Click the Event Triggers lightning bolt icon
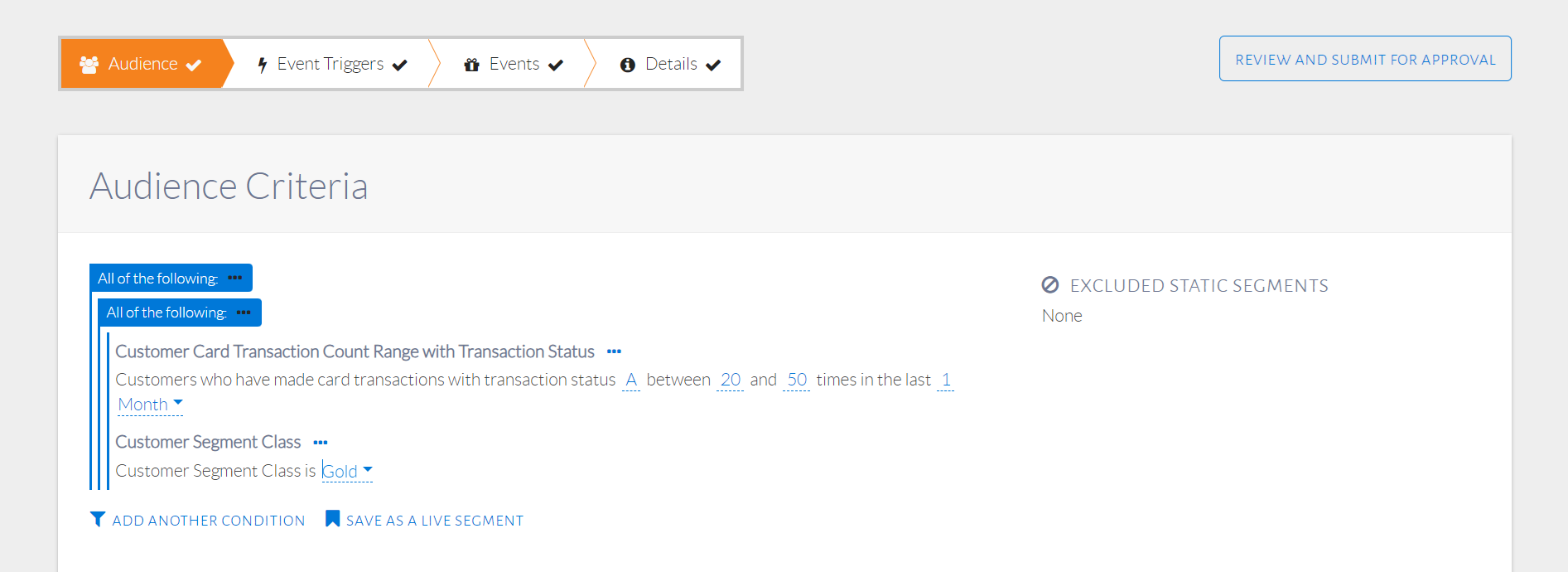 point(262,65)
